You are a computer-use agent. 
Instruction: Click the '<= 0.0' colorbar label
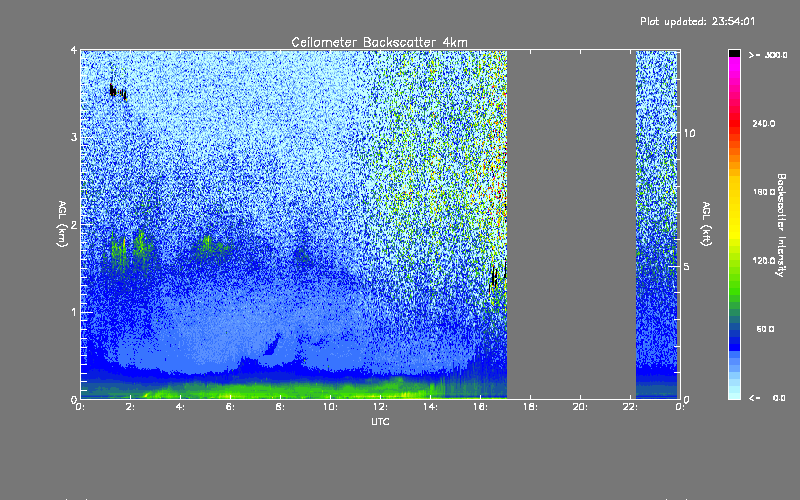(x=767, y=398)
